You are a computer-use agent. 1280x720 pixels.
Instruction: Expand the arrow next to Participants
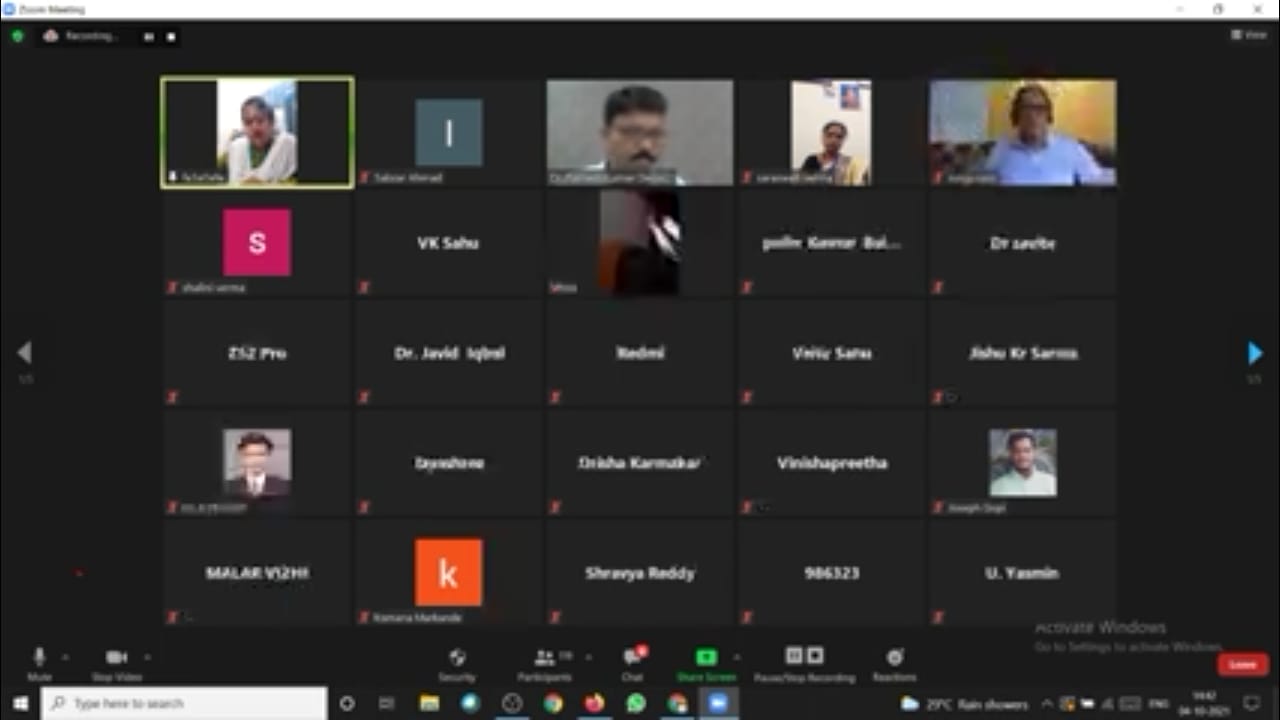588,657
